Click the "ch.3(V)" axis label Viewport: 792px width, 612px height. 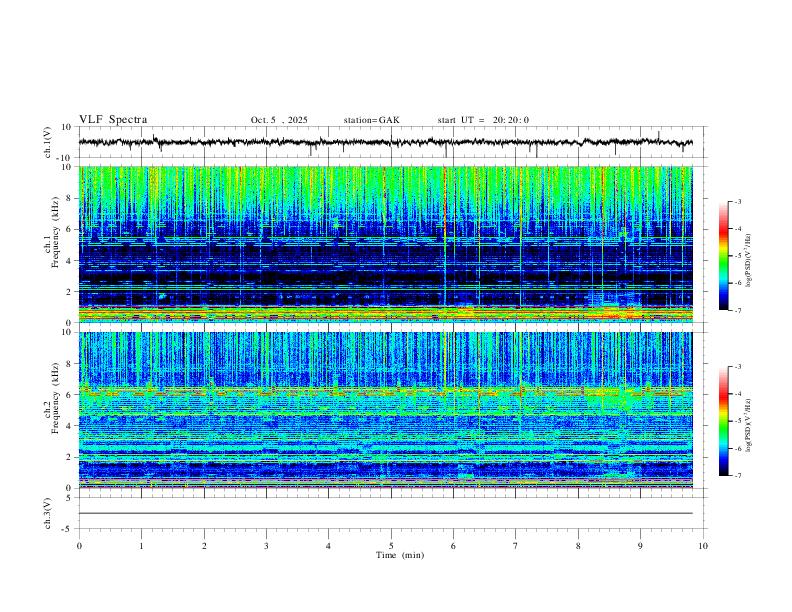[x=48, y=513]
